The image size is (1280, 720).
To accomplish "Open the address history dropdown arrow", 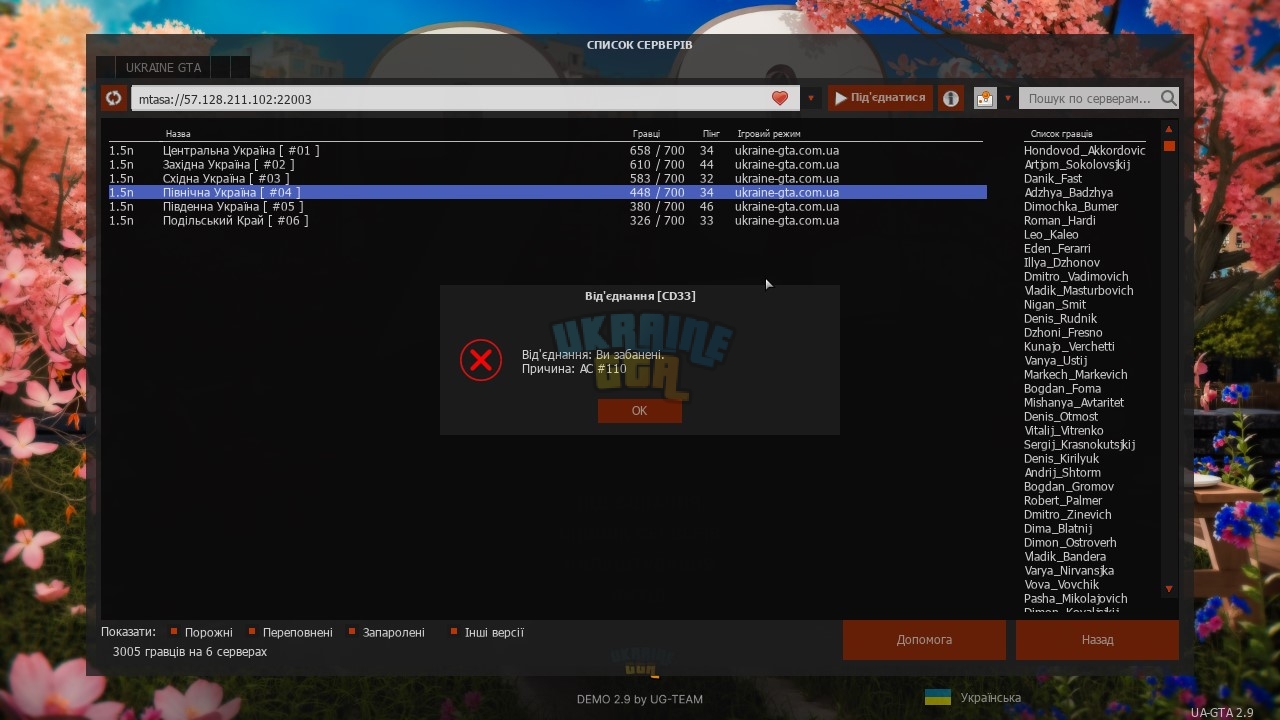I will tap(811, 98).
